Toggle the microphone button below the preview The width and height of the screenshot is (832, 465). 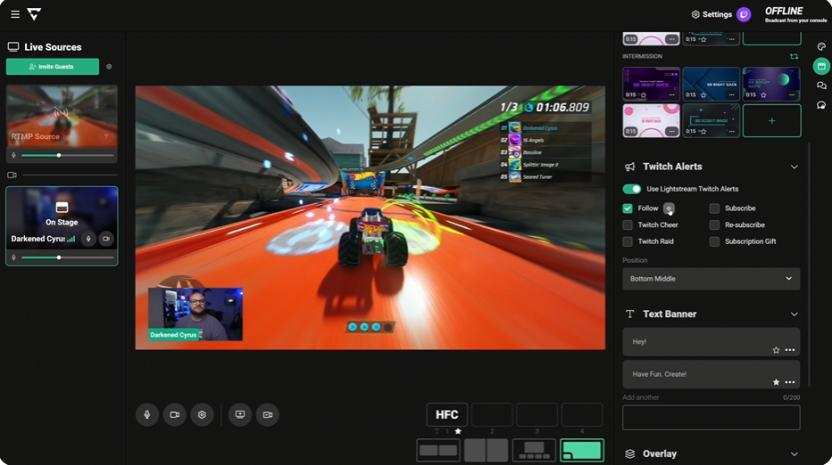tap(148, 415)
